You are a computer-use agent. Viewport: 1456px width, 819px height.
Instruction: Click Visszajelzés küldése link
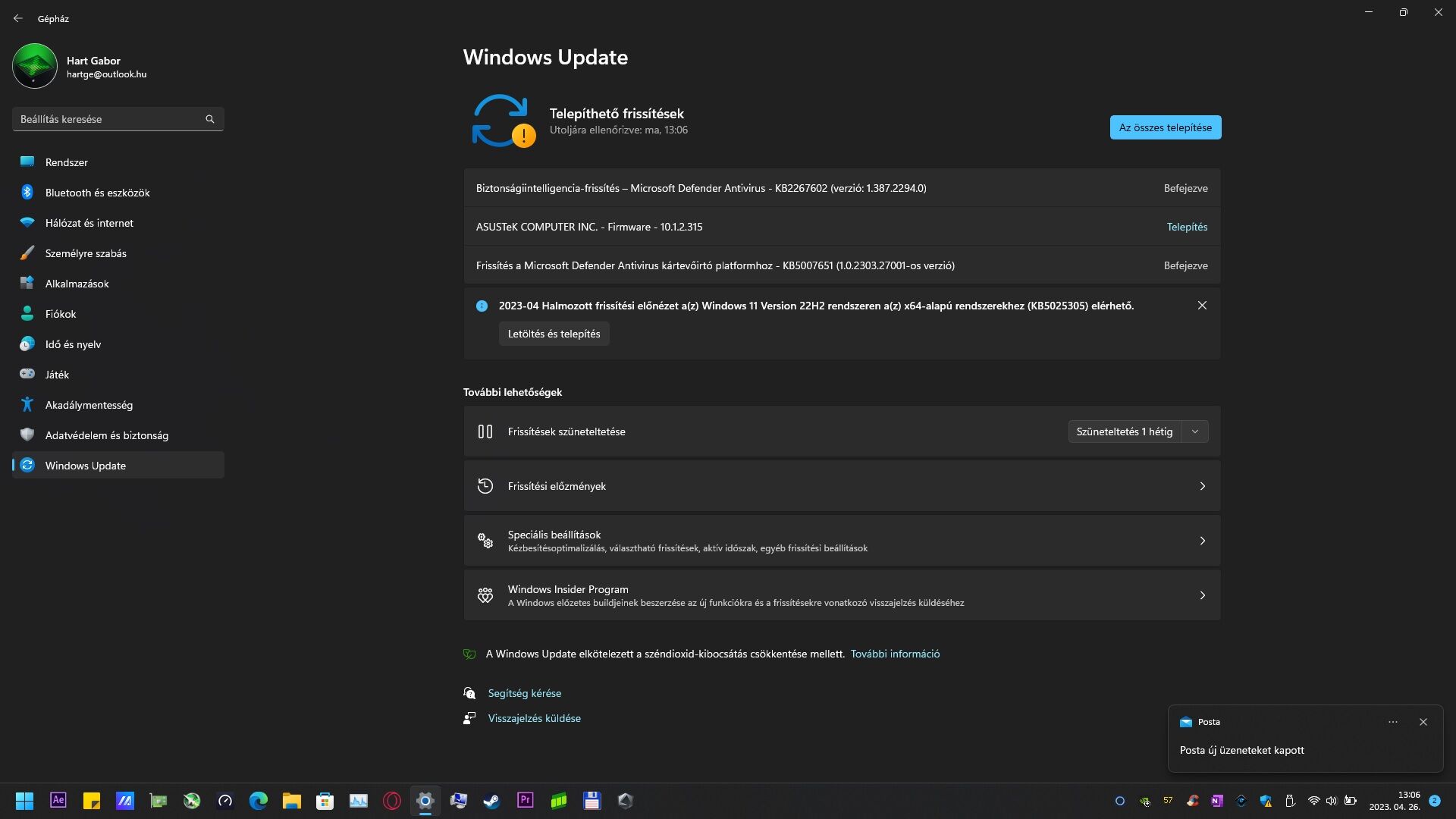pyautogui.click(x=535, y=718)
